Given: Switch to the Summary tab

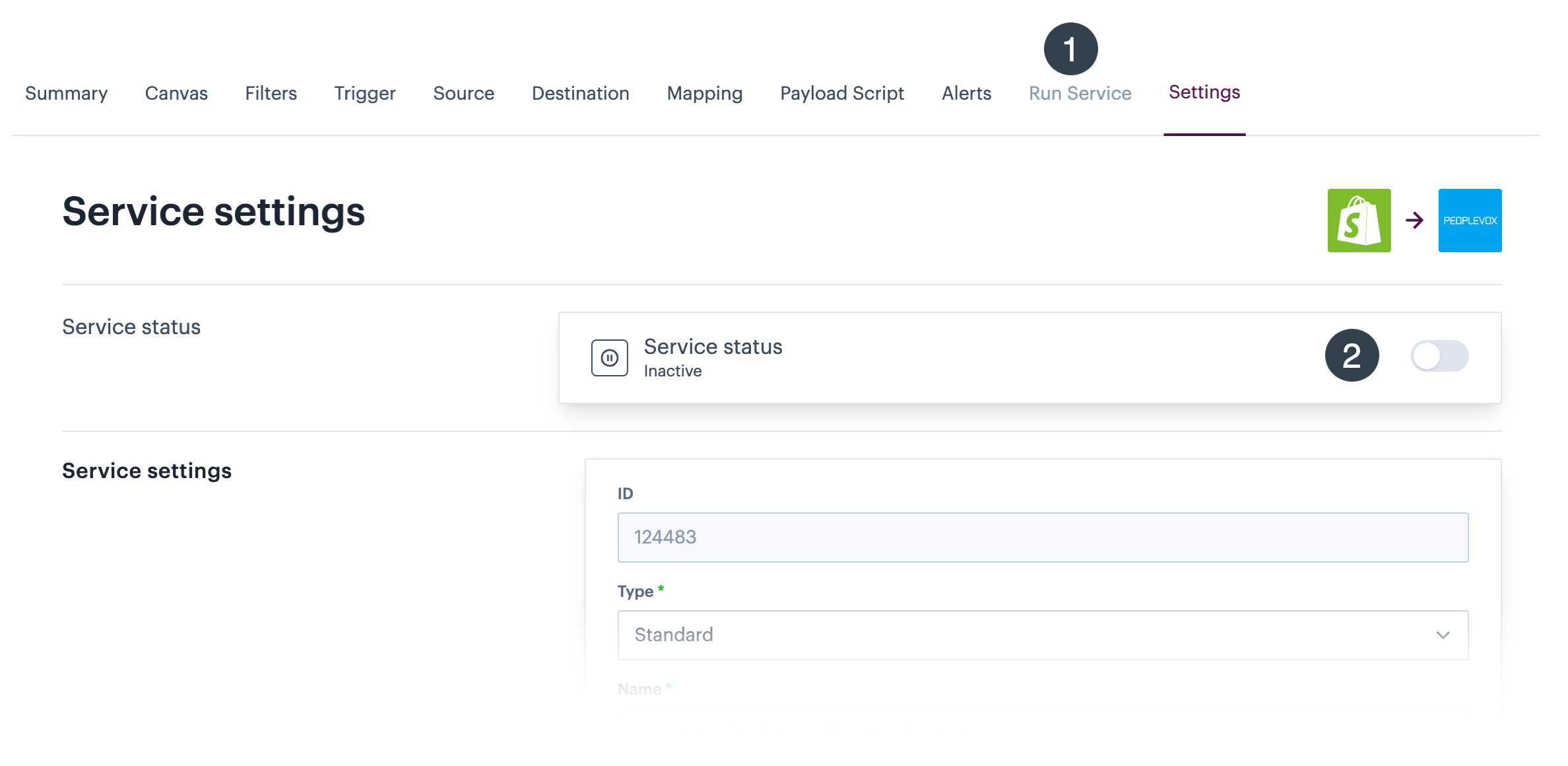Looking at the screenshot, I should click(66, 93).
